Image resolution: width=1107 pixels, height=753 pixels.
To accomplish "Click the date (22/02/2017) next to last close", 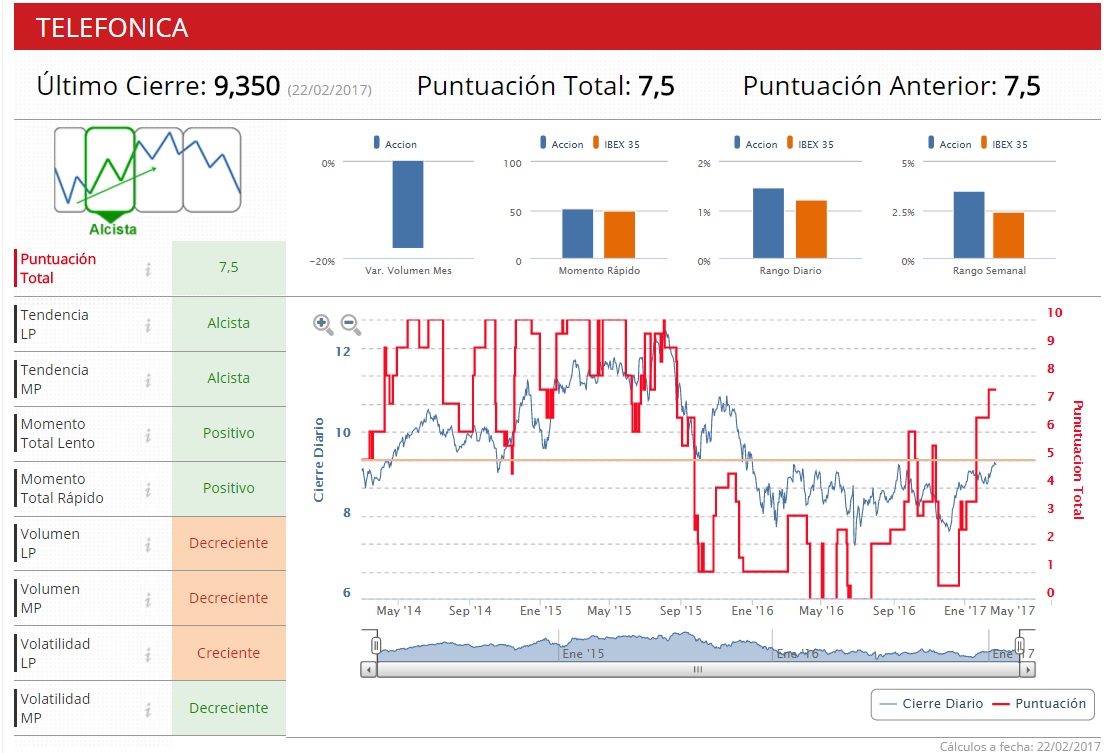I will tap(329, 90).
